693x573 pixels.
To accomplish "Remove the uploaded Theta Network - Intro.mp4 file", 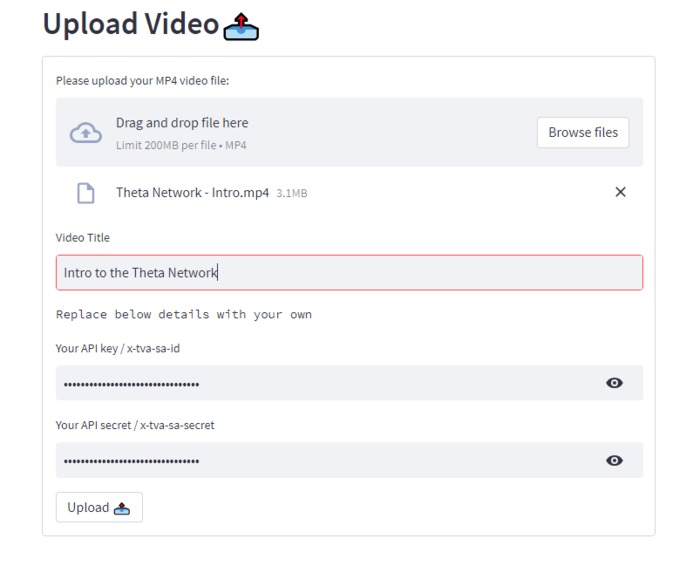I will pos(621,192).
